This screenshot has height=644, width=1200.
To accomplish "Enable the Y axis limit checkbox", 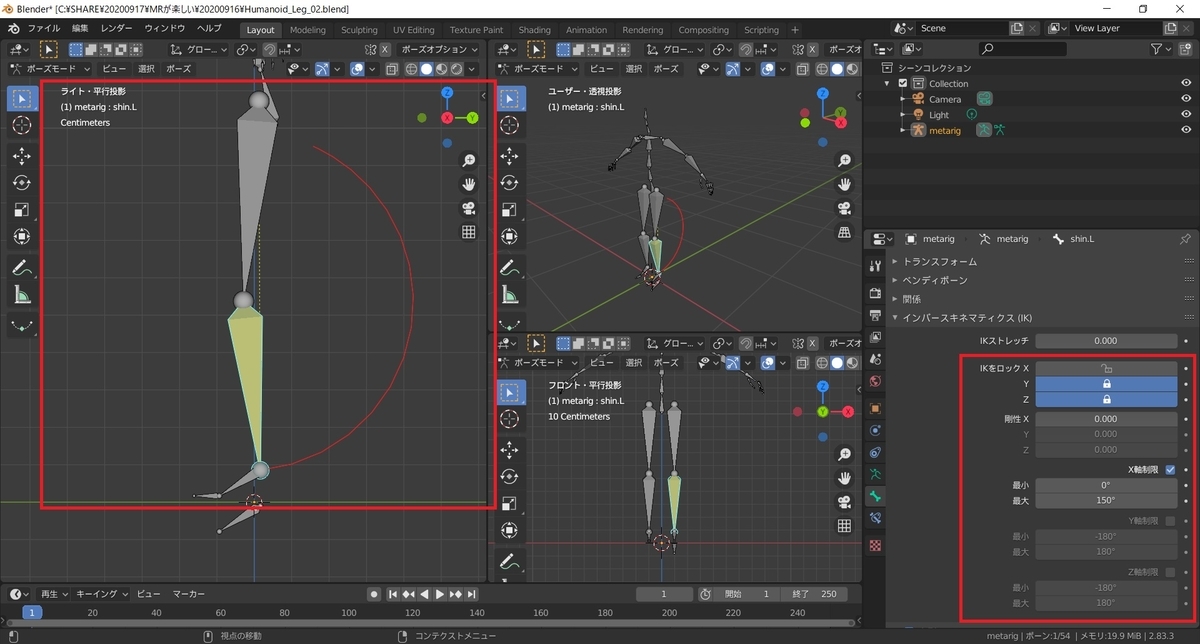I will 1170,521.
